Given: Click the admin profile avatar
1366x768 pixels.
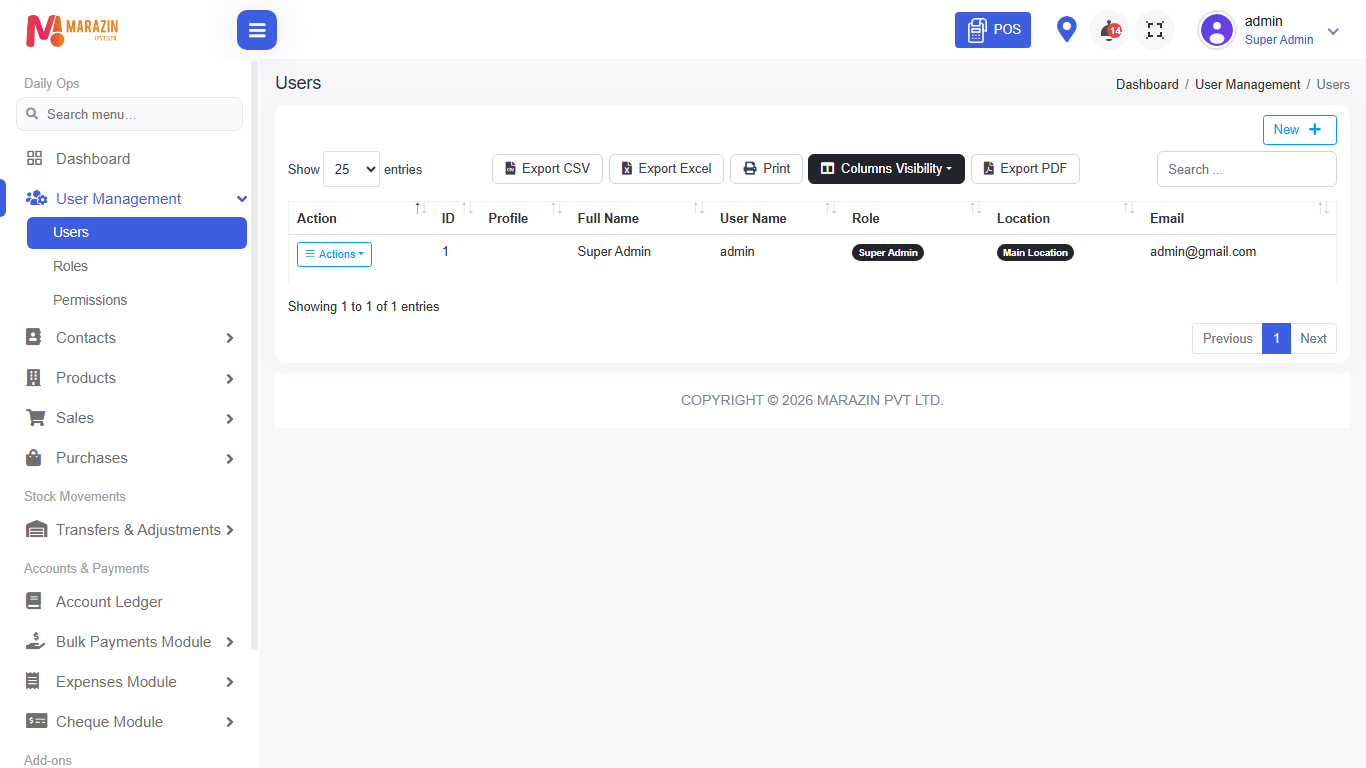Looking at the screenshot, I should (x=1217, y=30).
